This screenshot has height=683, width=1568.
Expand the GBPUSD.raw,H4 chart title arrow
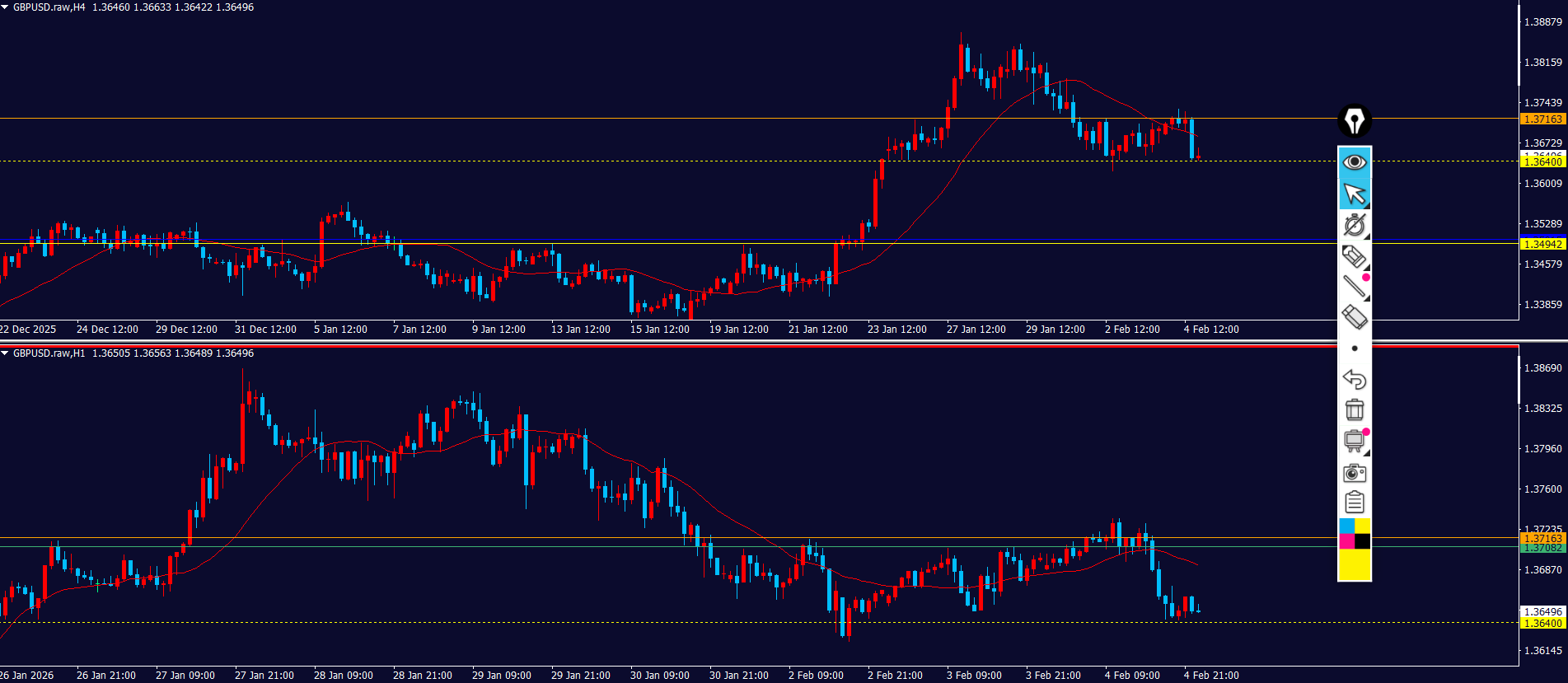coord(5,7)
